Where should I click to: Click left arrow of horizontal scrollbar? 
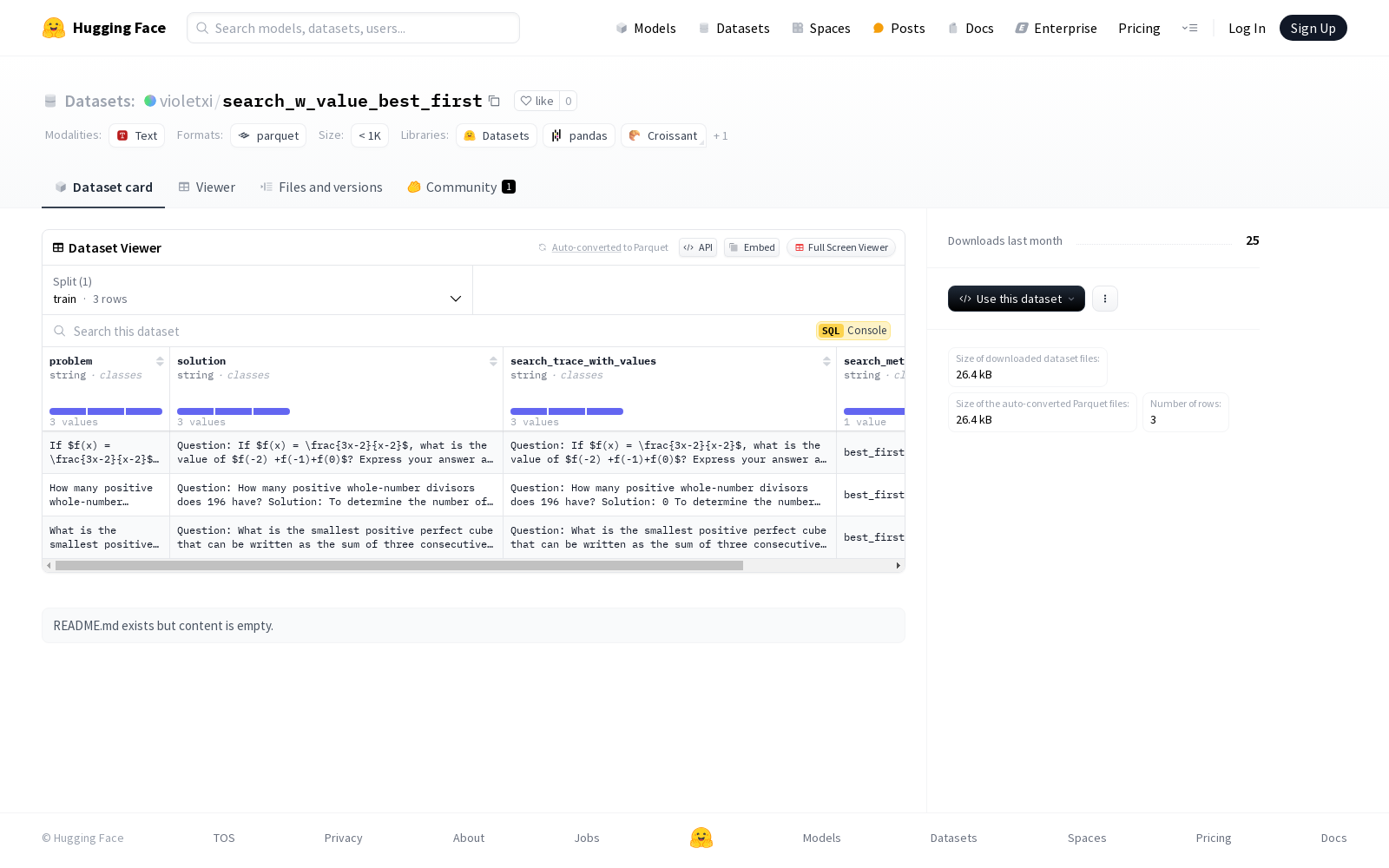click(49, 565)
